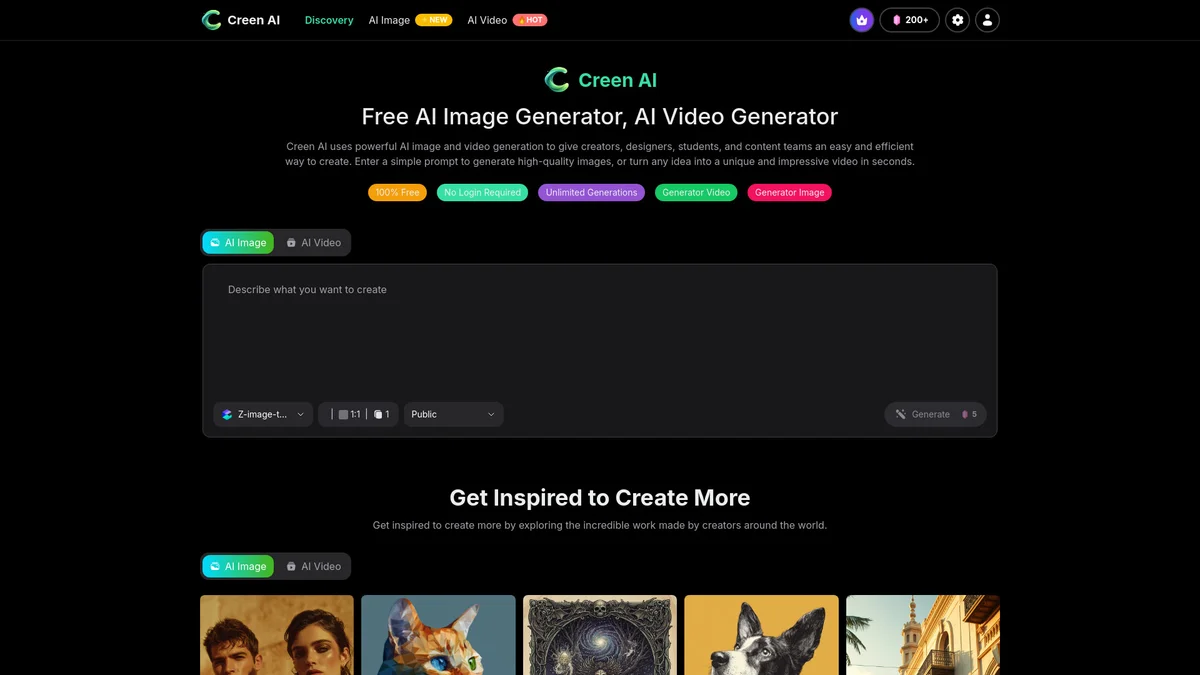
Task: Click the camera icon on AI Image toggle
Action: (x=216, y=242)
